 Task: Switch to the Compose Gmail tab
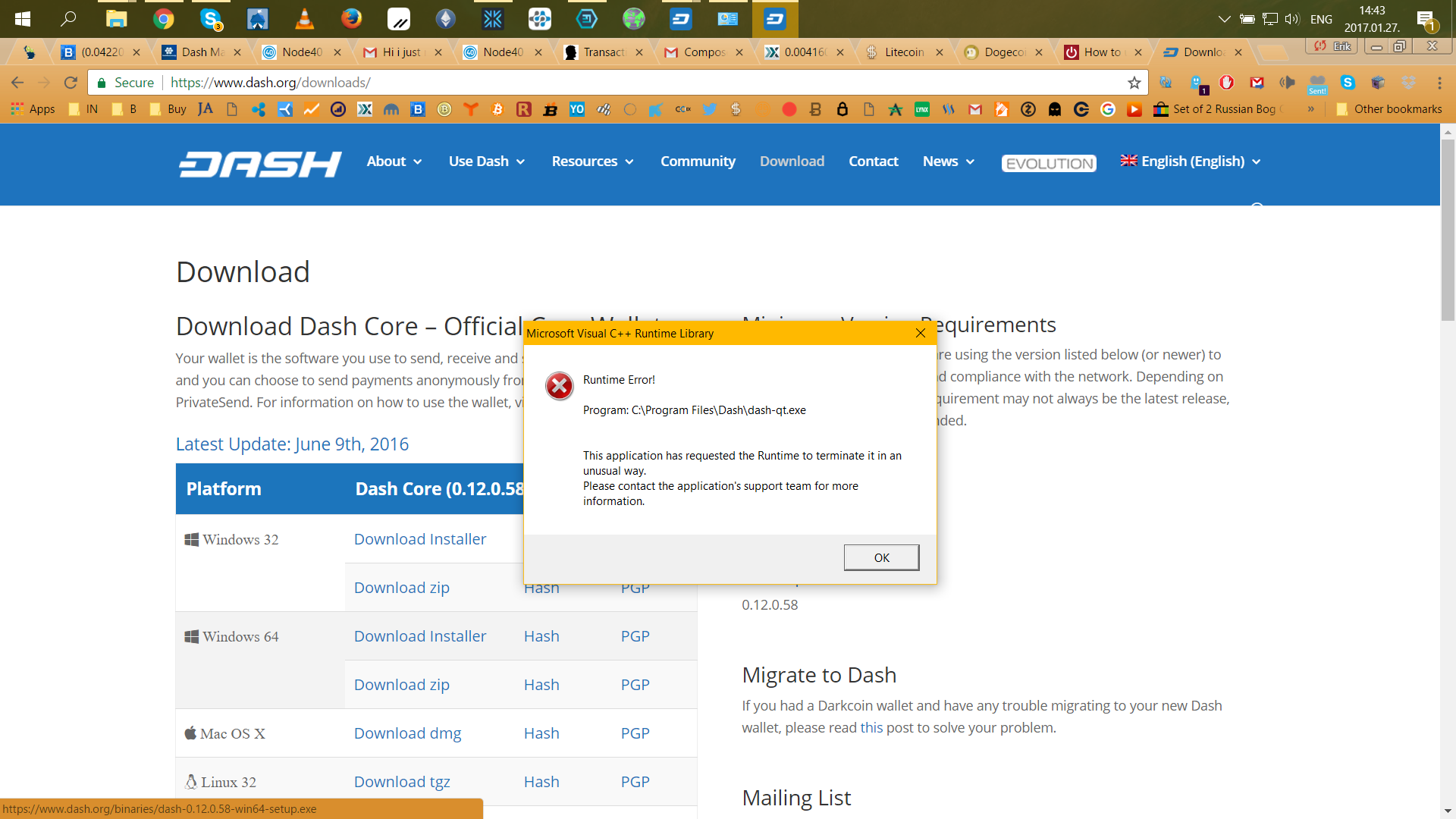coord(703,52)
